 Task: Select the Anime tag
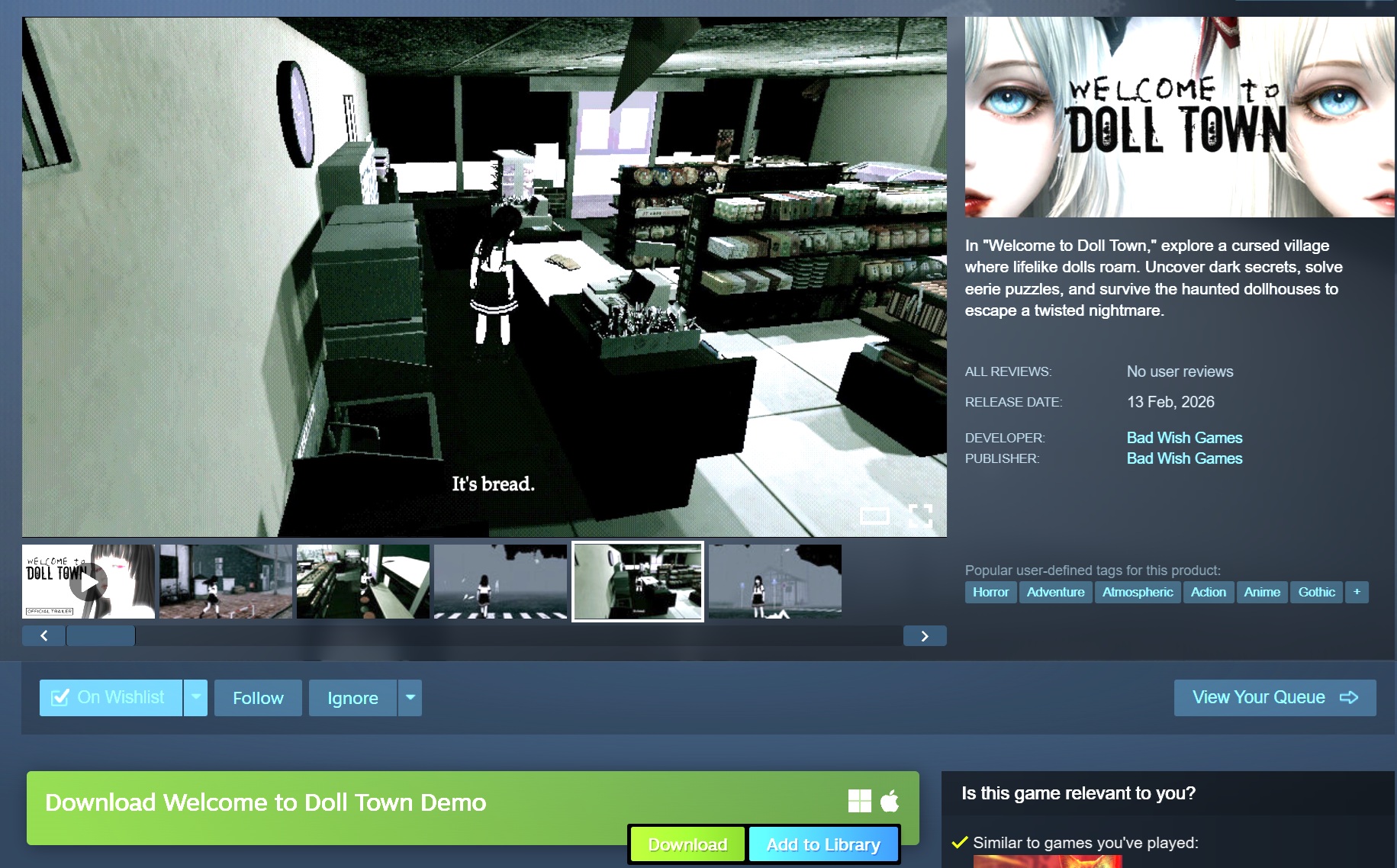(x=1262, y=592)
